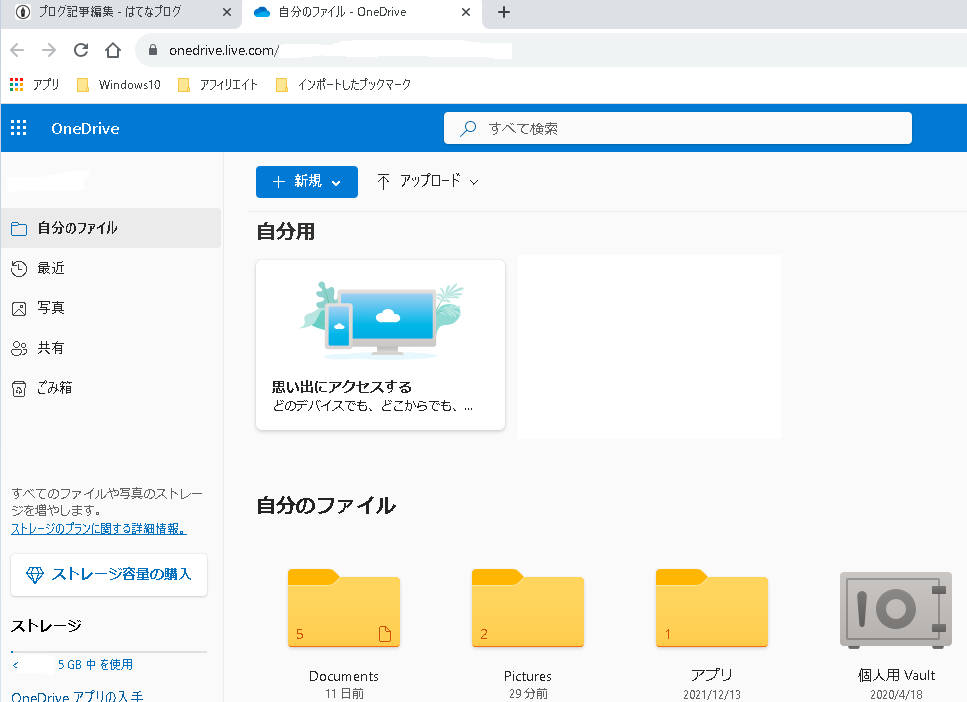Screen dimensions: 967x702
Task: Click the すべて検索 search box
Action: [678, 128]
